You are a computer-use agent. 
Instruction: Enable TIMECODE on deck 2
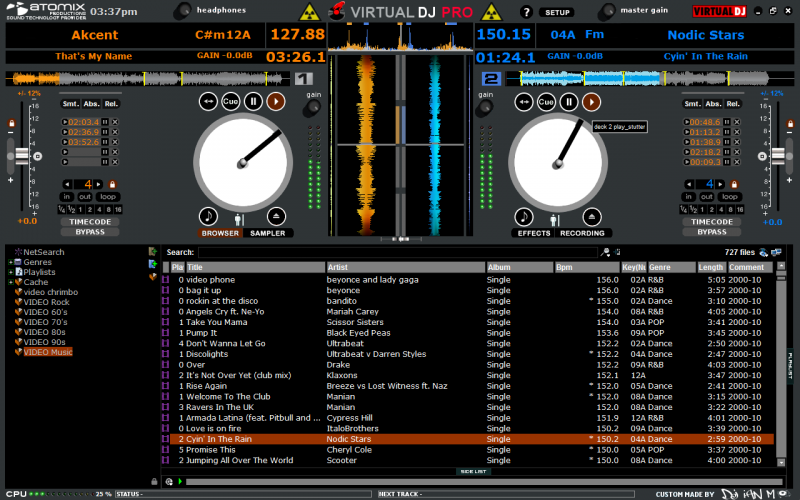[712, 222]
